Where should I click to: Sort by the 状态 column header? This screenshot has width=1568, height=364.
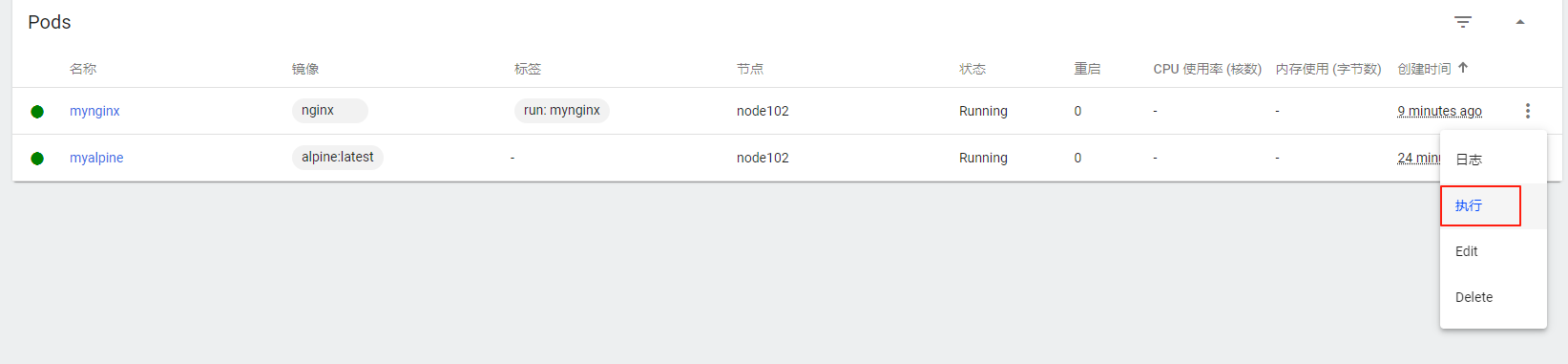click(x=972, y=69)
